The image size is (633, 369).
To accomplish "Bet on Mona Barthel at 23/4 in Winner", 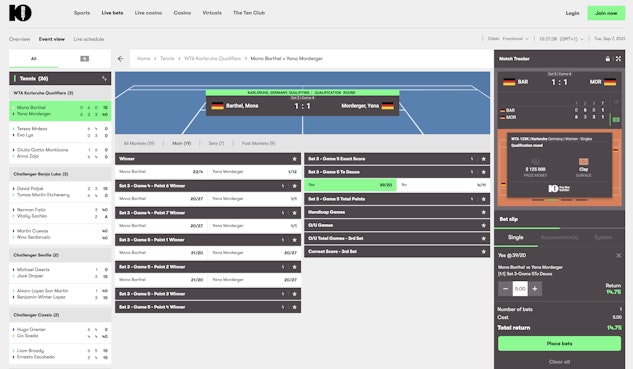I will [161, 172].
